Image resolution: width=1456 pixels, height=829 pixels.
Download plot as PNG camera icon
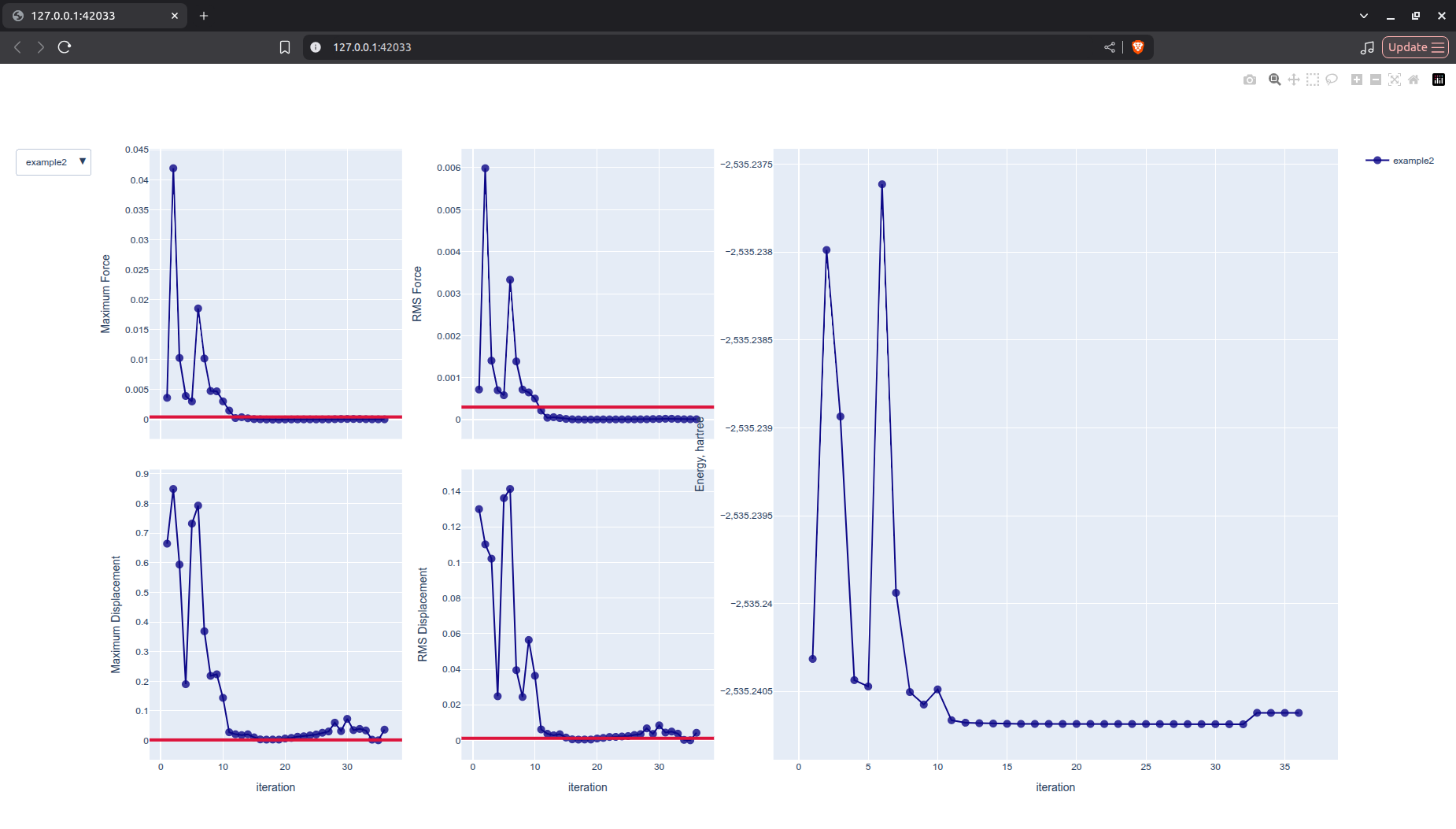(x=1250, y=80)
